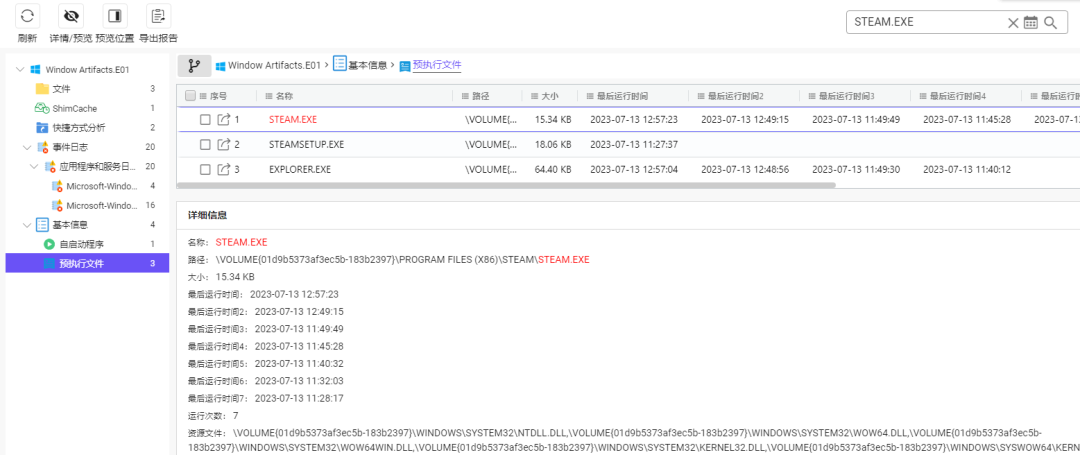Toggle the 详情/预览 eye icon

(70, 16)
